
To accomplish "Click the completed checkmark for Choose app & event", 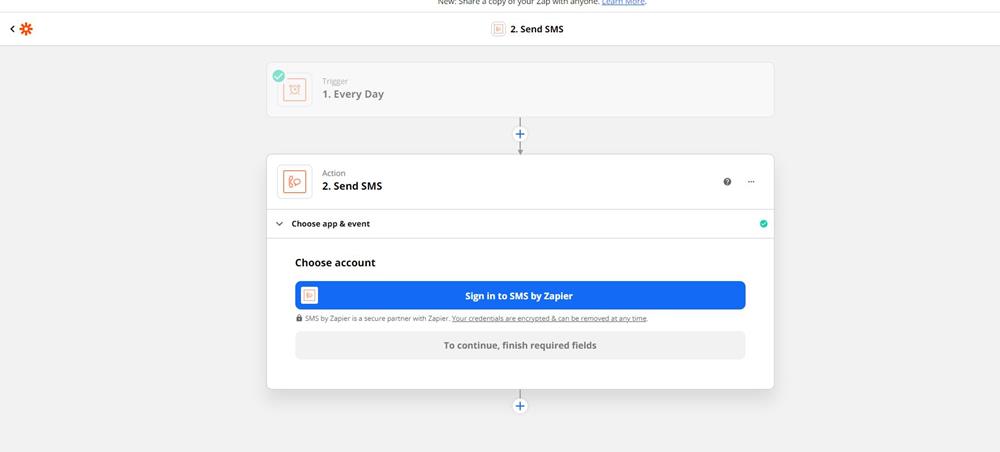I will point(763,224).
